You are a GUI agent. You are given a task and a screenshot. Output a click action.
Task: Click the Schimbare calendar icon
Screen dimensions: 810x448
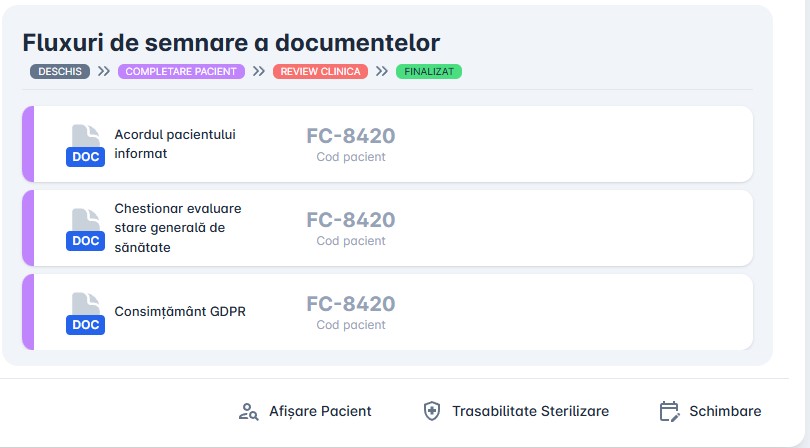tap(669, 411)
